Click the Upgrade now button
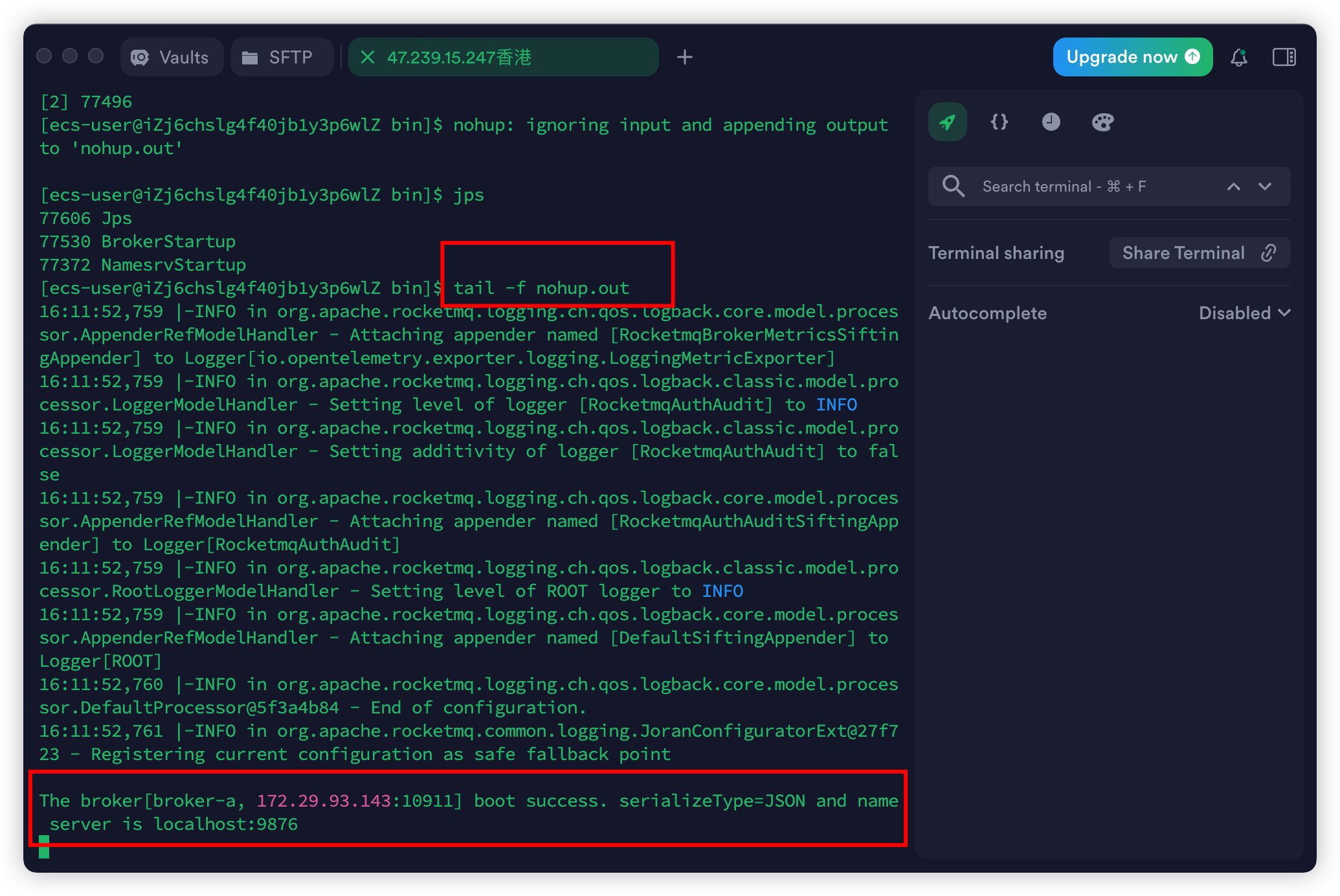Screen dimensions: 1340x896 (1132, 57)
